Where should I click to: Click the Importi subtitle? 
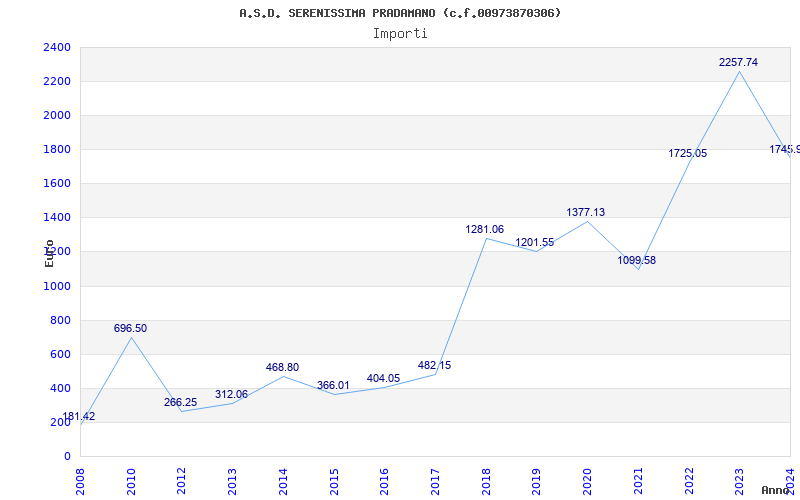pyautogui.click(x=400, y=34)
